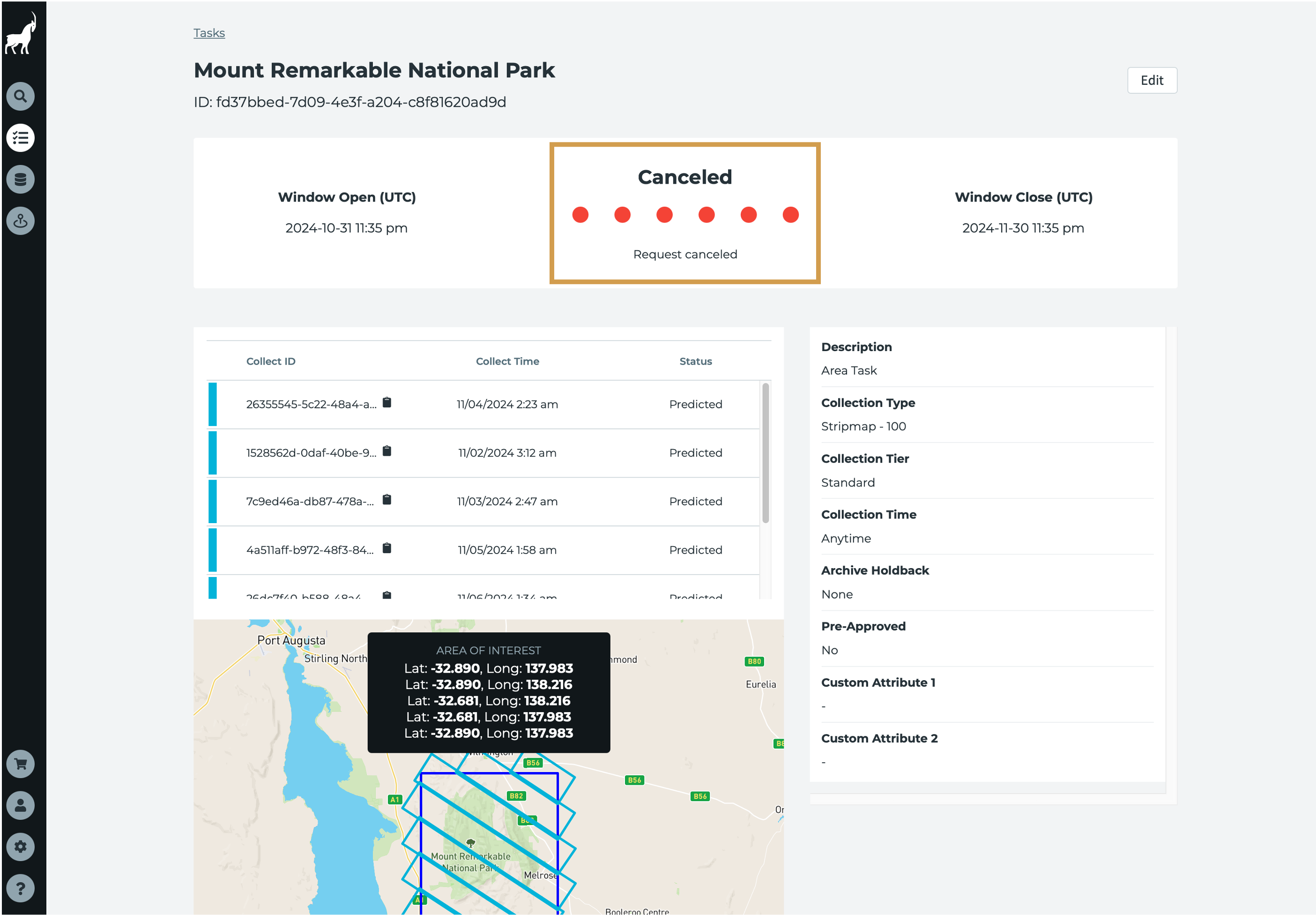The height and width of the screenshot is (915, 1316).
Task: Click the Stirling North map label
Action: tap(336, 659)
